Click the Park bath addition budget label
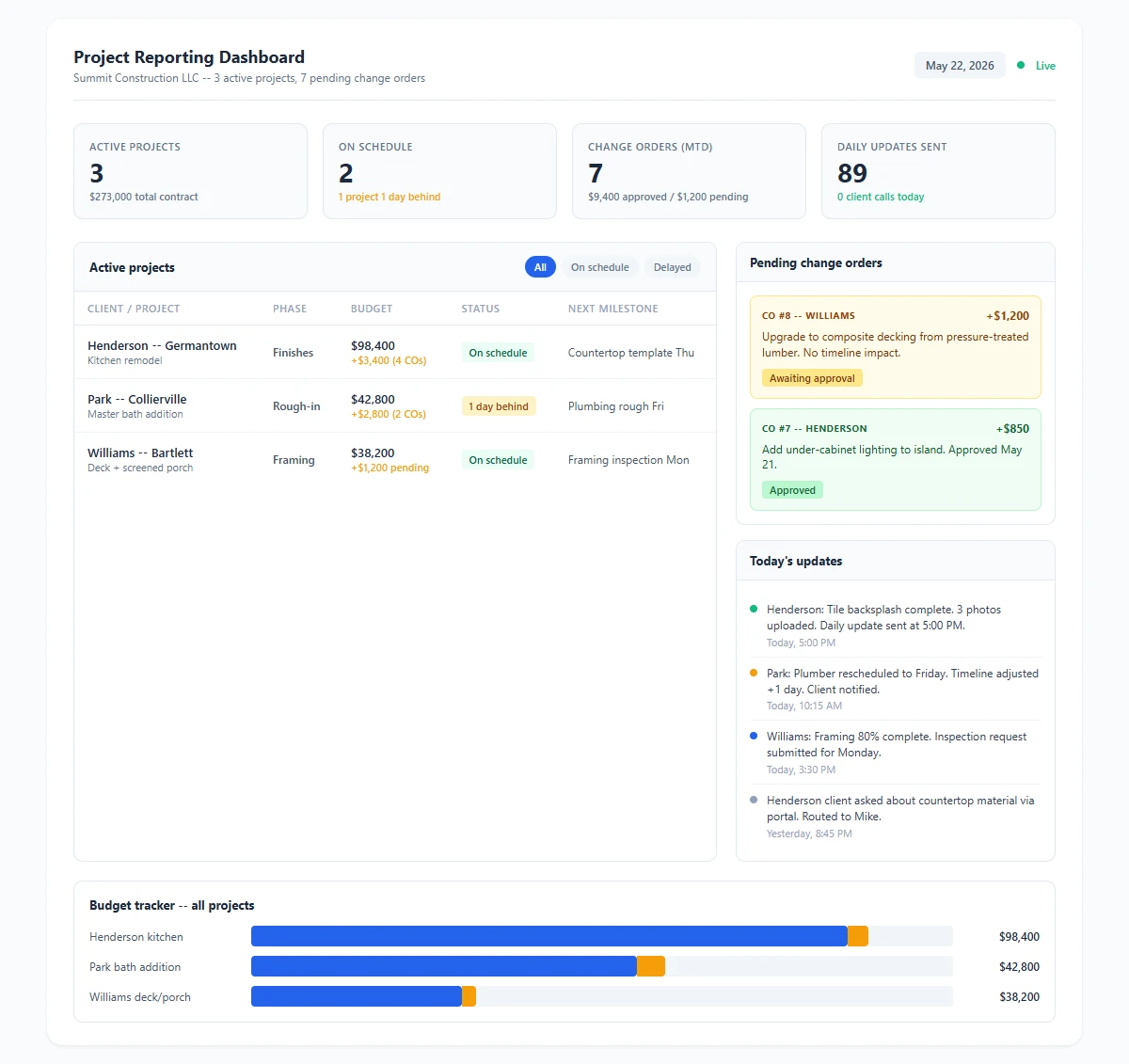Screen dimensions: 1129x1064 135,967
